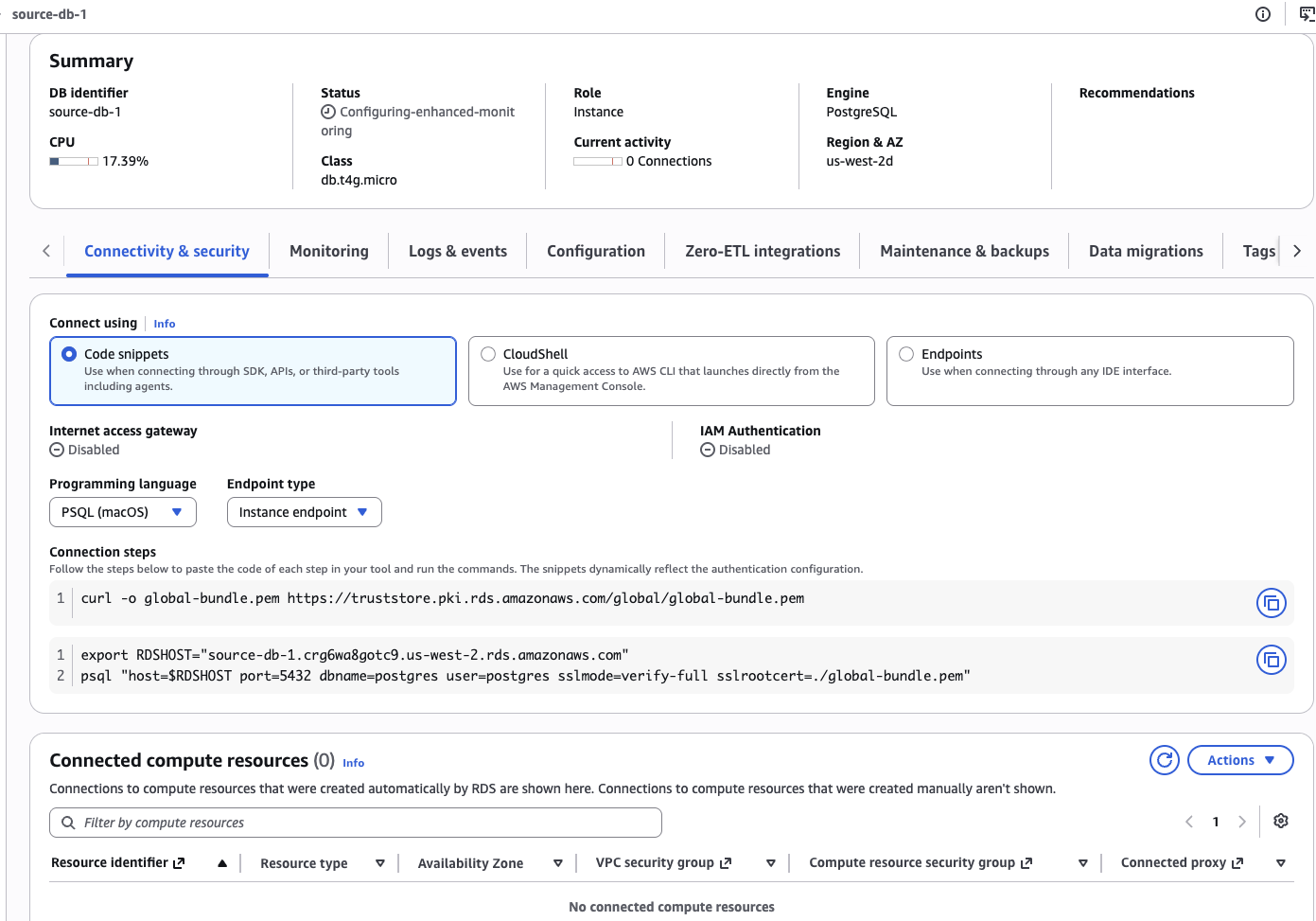Click Info link beside Connected compute resources
The image size is (1316, 921).
[x=354, y=763]
